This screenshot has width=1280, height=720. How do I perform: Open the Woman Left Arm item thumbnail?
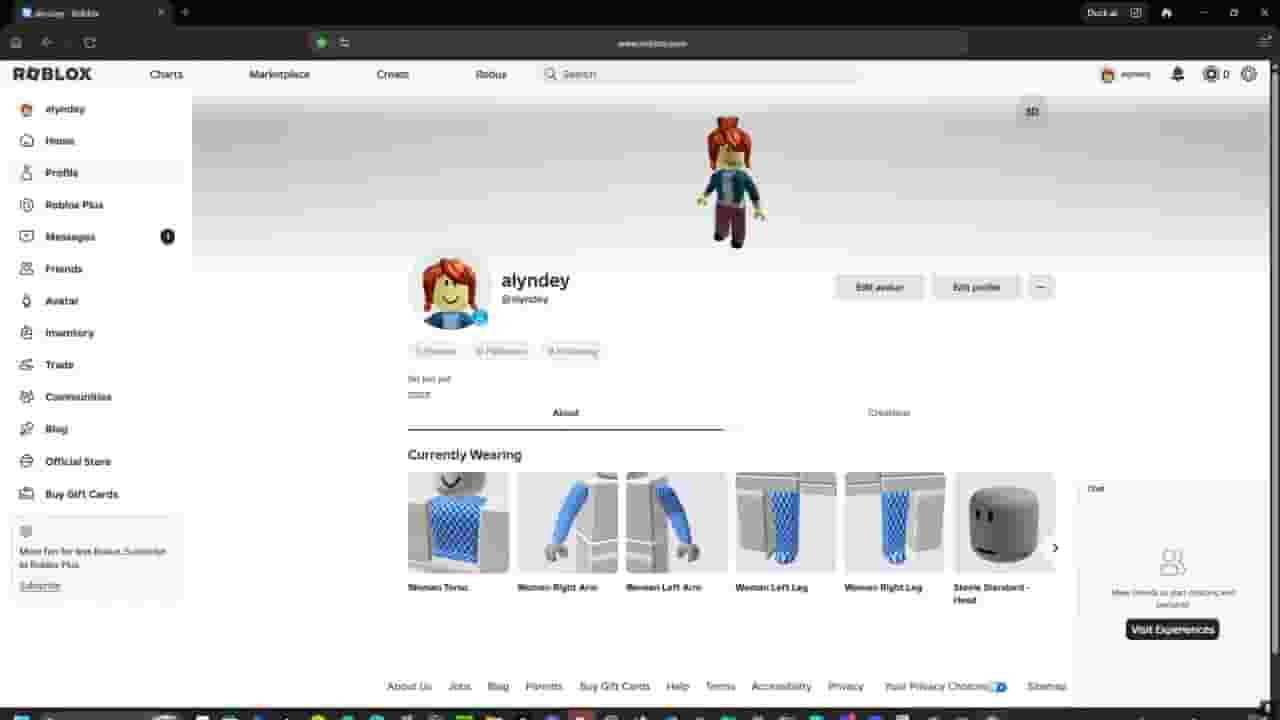click(676, 522)
